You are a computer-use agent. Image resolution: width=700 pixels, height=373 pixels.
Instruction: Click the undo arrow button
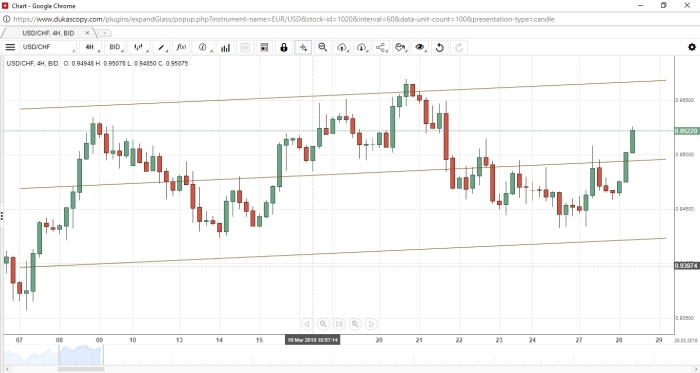[440, 47]
